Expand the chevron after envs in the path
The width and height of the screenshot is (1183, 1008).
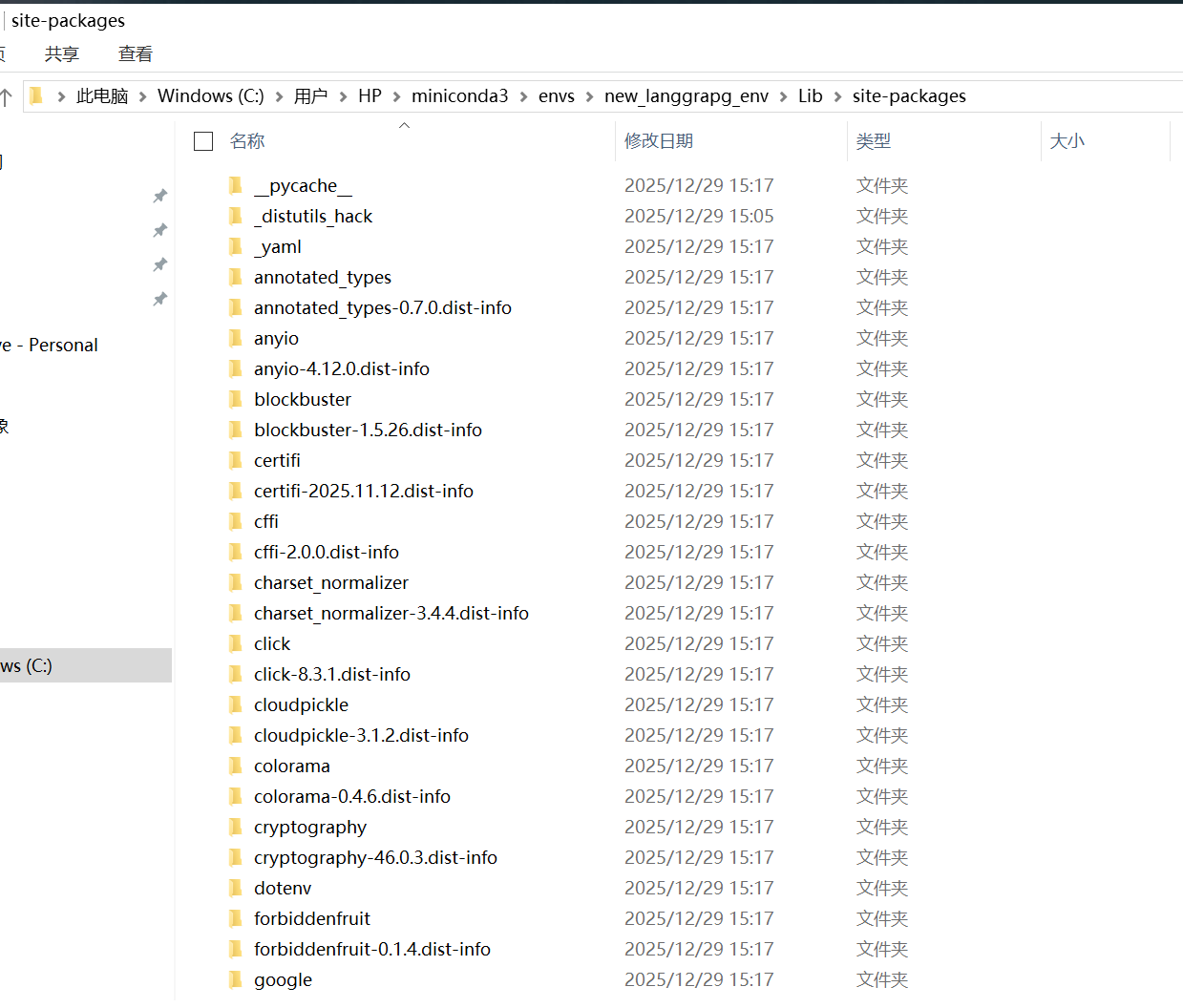[x=589, y=96]
